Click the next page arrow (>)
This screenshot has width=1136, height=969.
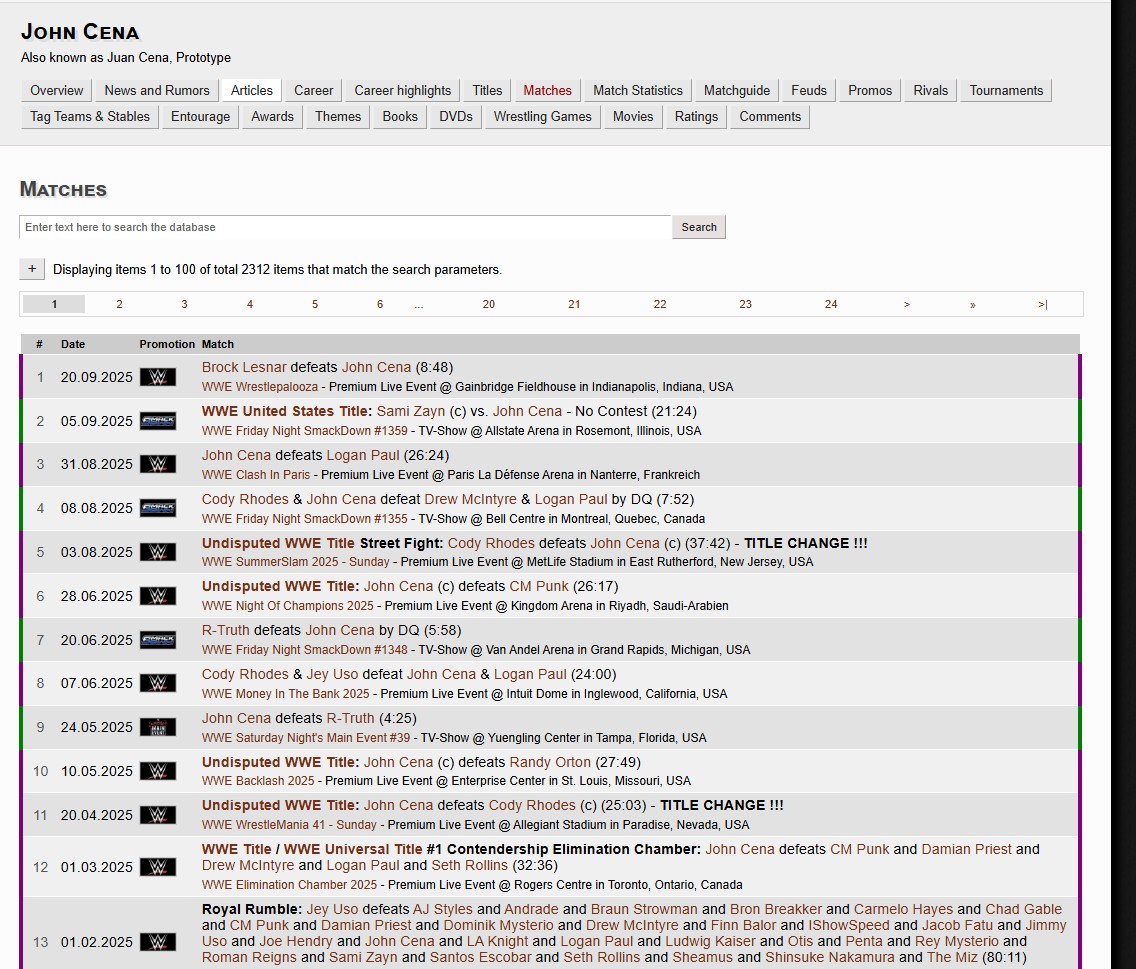906,304
